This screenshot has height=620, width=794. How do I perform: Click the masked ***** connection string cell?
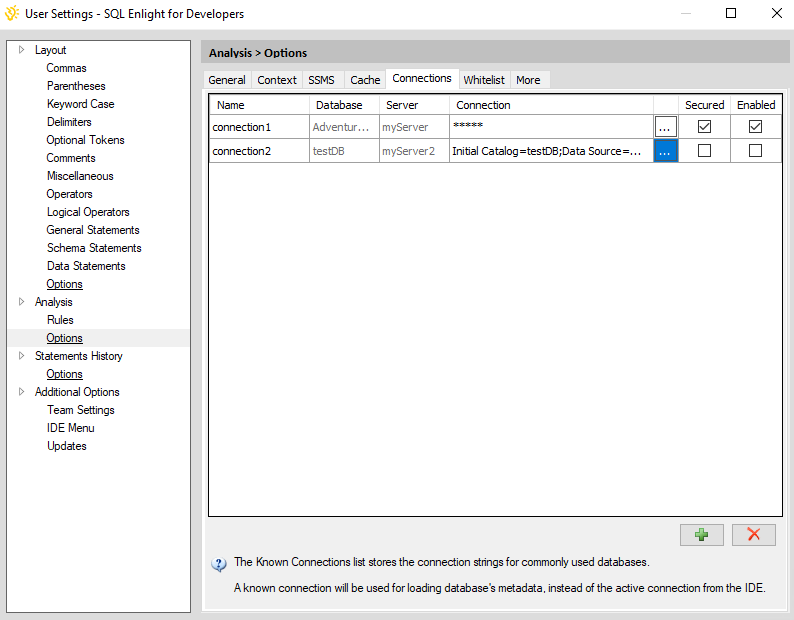coord(551,127)
